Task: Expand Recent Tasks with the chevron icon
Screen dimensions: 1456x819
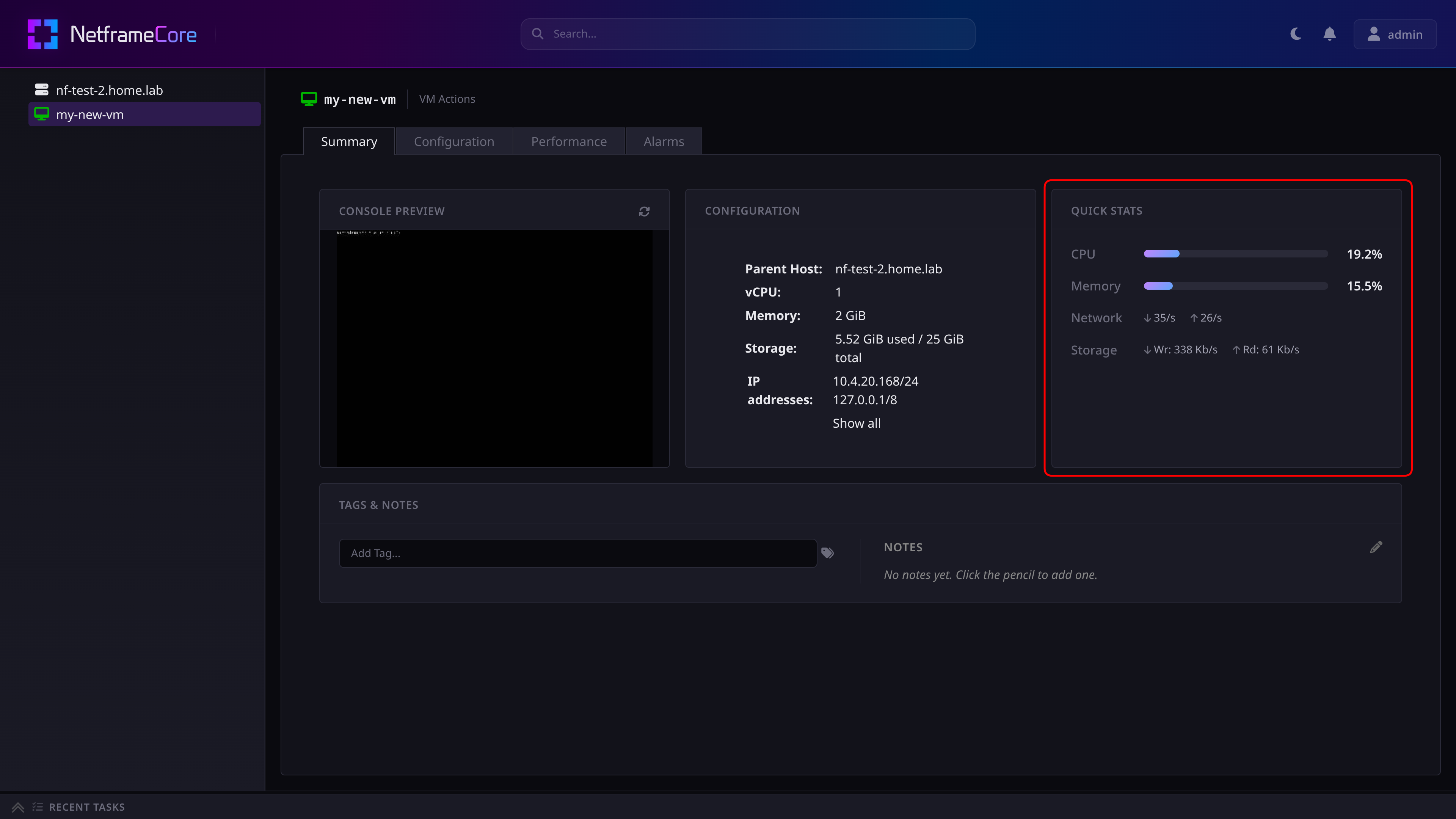Action: click(x=18, y=807)
